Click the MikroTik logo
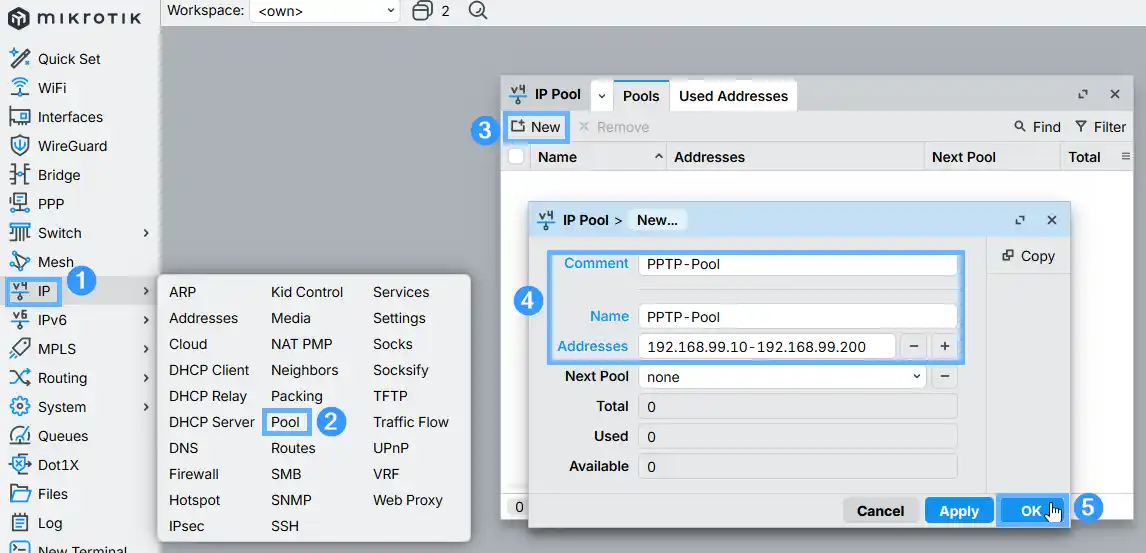Screen dimensions: 1146x553 pos(74,18)
